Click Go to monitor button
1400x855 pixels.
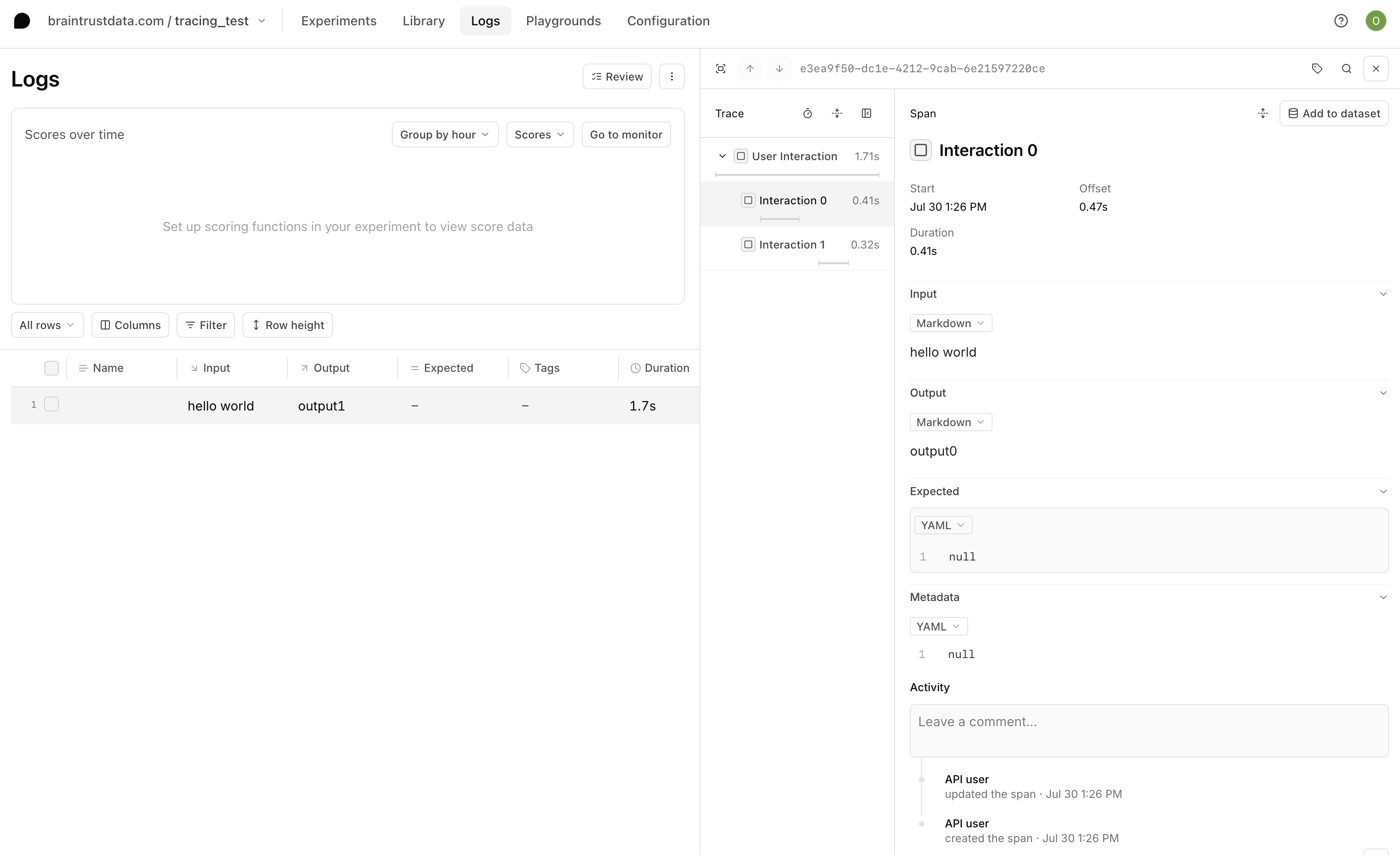point(626,135)
